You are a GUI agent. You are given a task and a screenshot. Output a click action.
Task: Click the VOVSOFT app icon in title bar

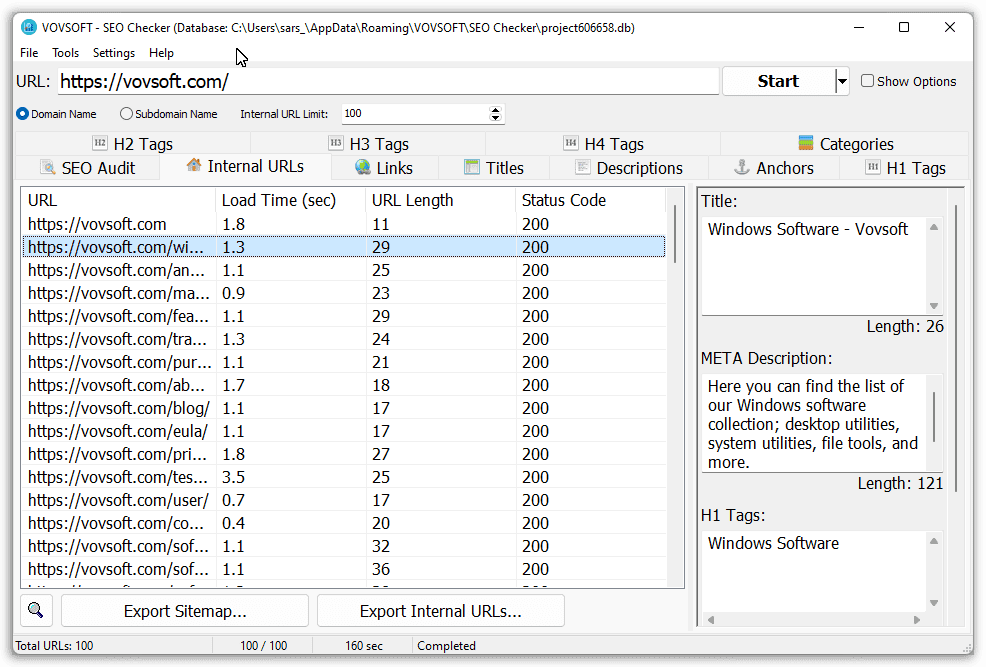coord(28,27)
